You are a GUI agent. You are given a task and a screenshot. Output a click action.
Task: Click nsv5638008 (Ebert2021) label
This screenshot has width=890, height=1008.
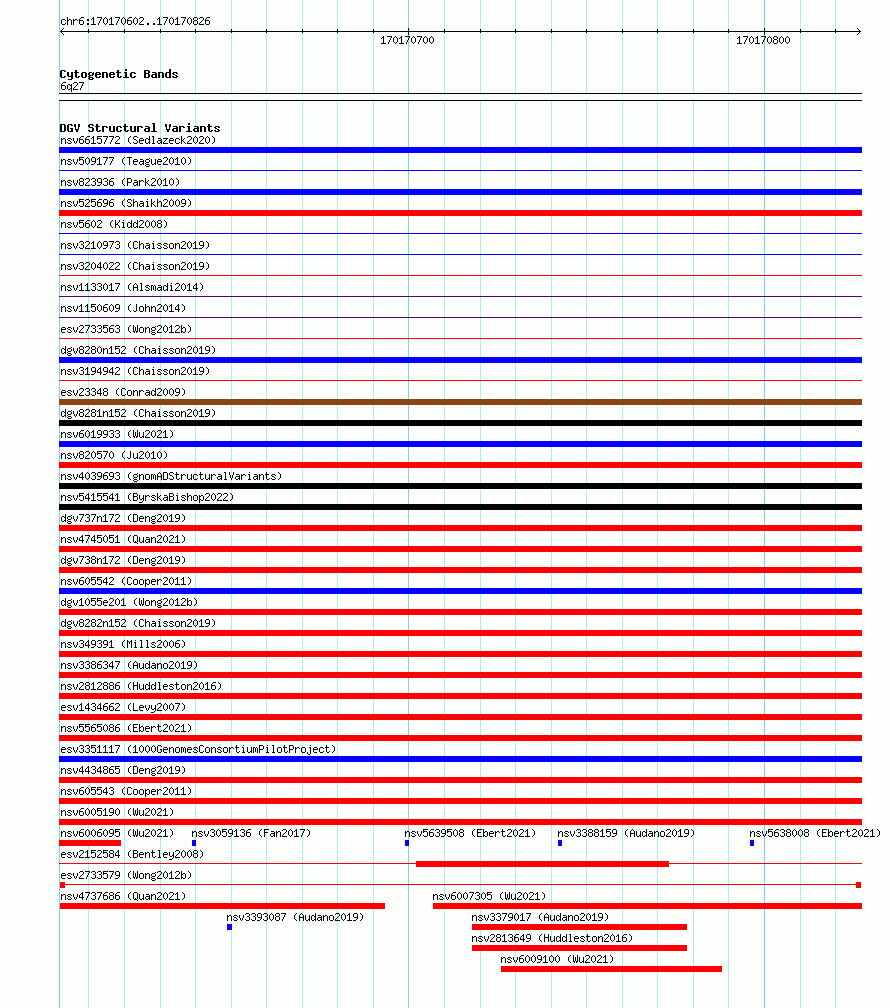tap(815, 833)
